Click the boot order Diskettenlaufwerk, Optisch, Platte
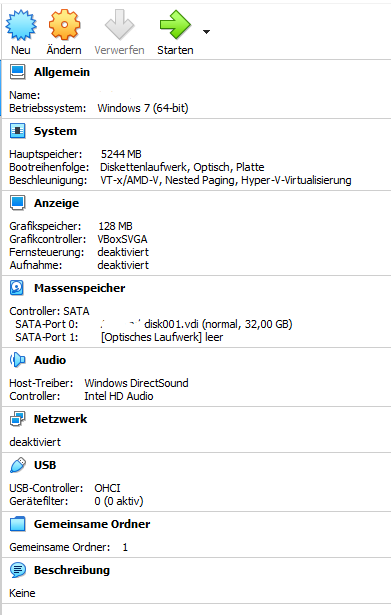The image size is (391, 615). [x=182, y=167]
